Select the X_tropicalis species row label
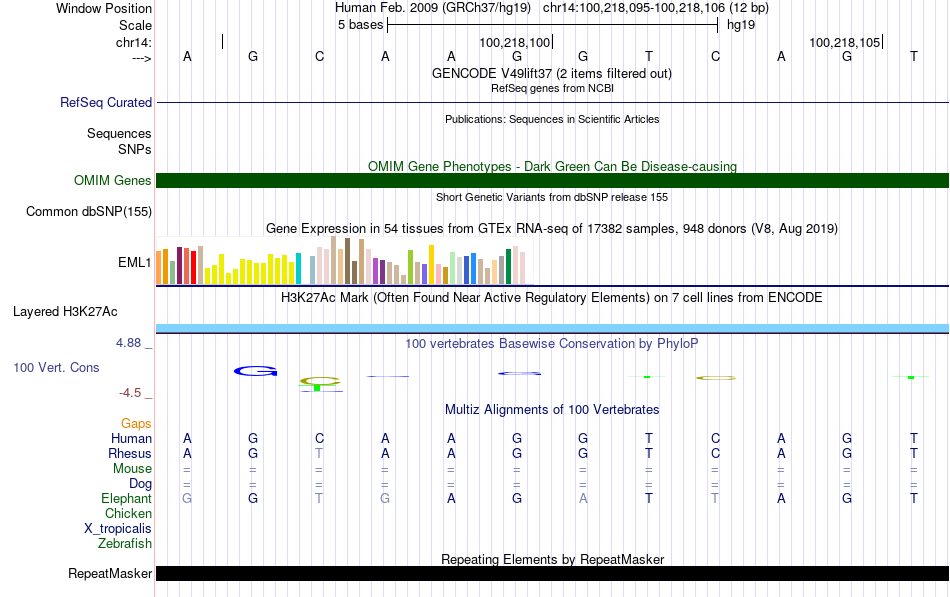This screenshot has width=950, height=597. click(x=118, y=529)
